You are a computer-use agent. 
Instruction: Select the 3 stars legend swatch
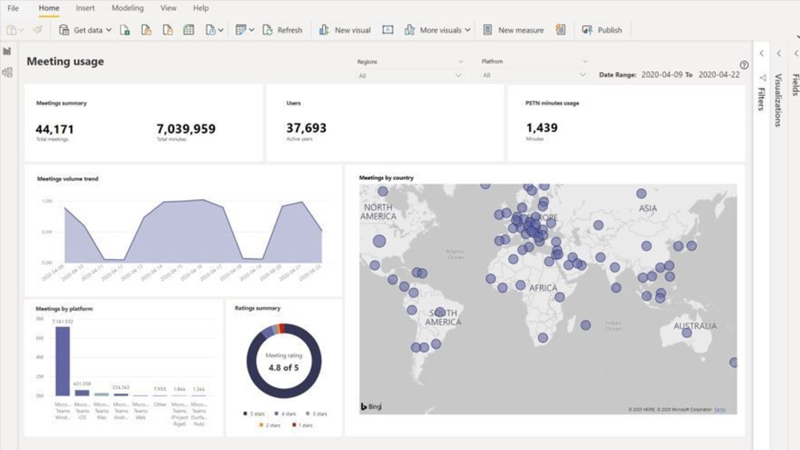308,414
